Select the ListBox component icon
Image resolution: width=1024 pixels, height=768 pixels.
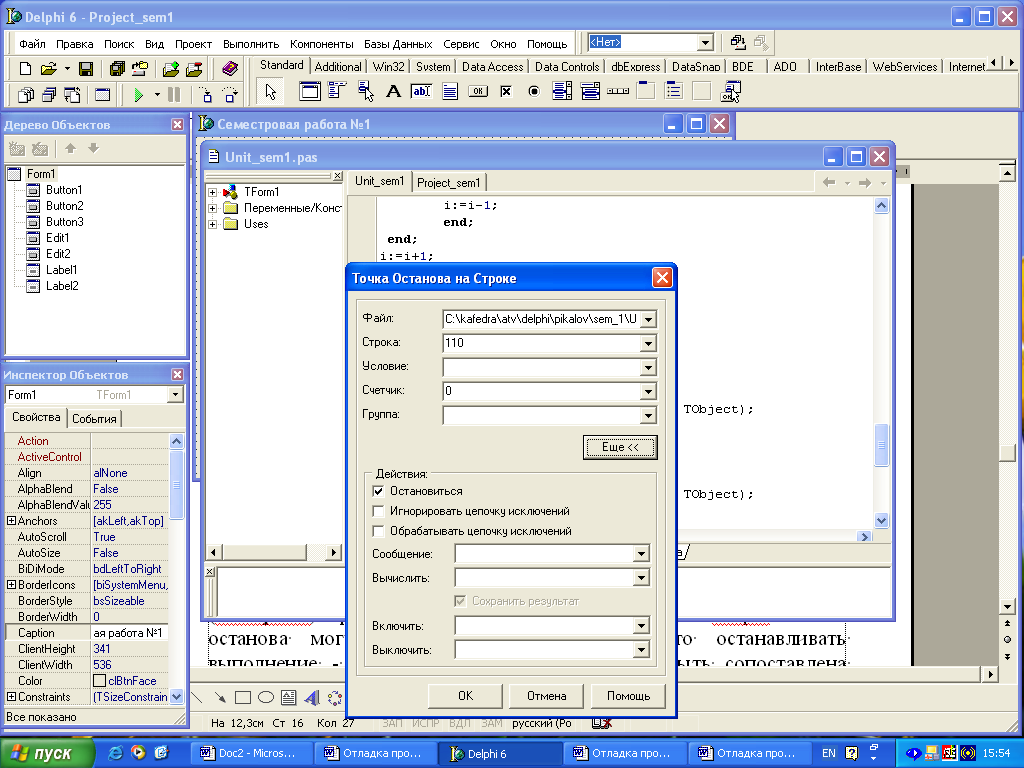(562, 91)
